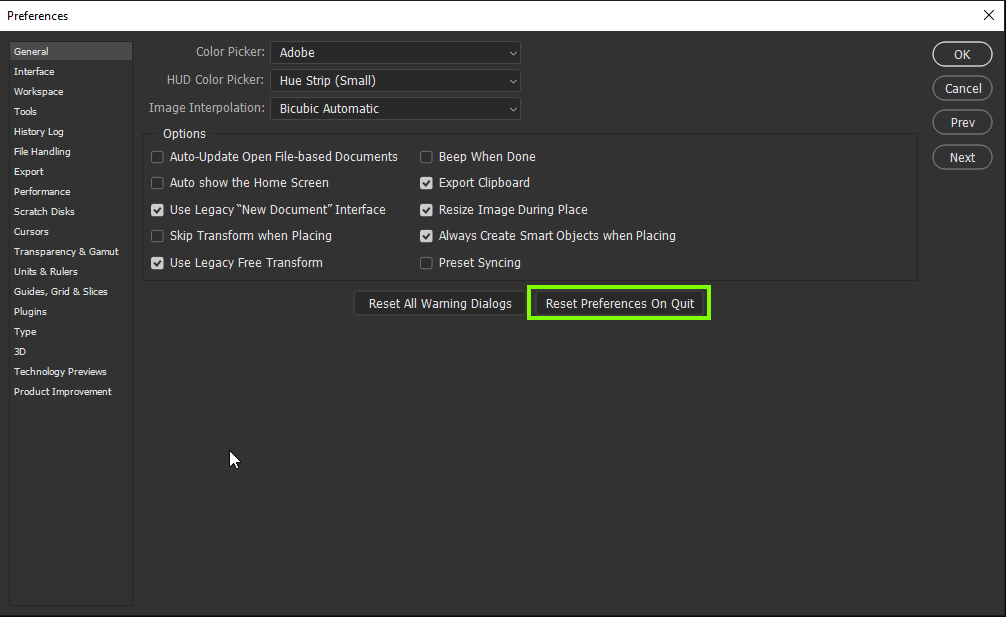The image size is (1006, 617).
Task: Disable Use Legacy Free Transform
Action: pyautogui.click(x=157, y=263)
